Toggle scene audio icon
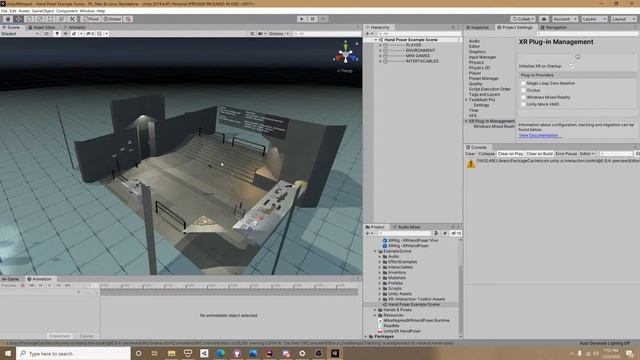Image resolution: width=640 pixels, height=360 pixels. [65, 33]
